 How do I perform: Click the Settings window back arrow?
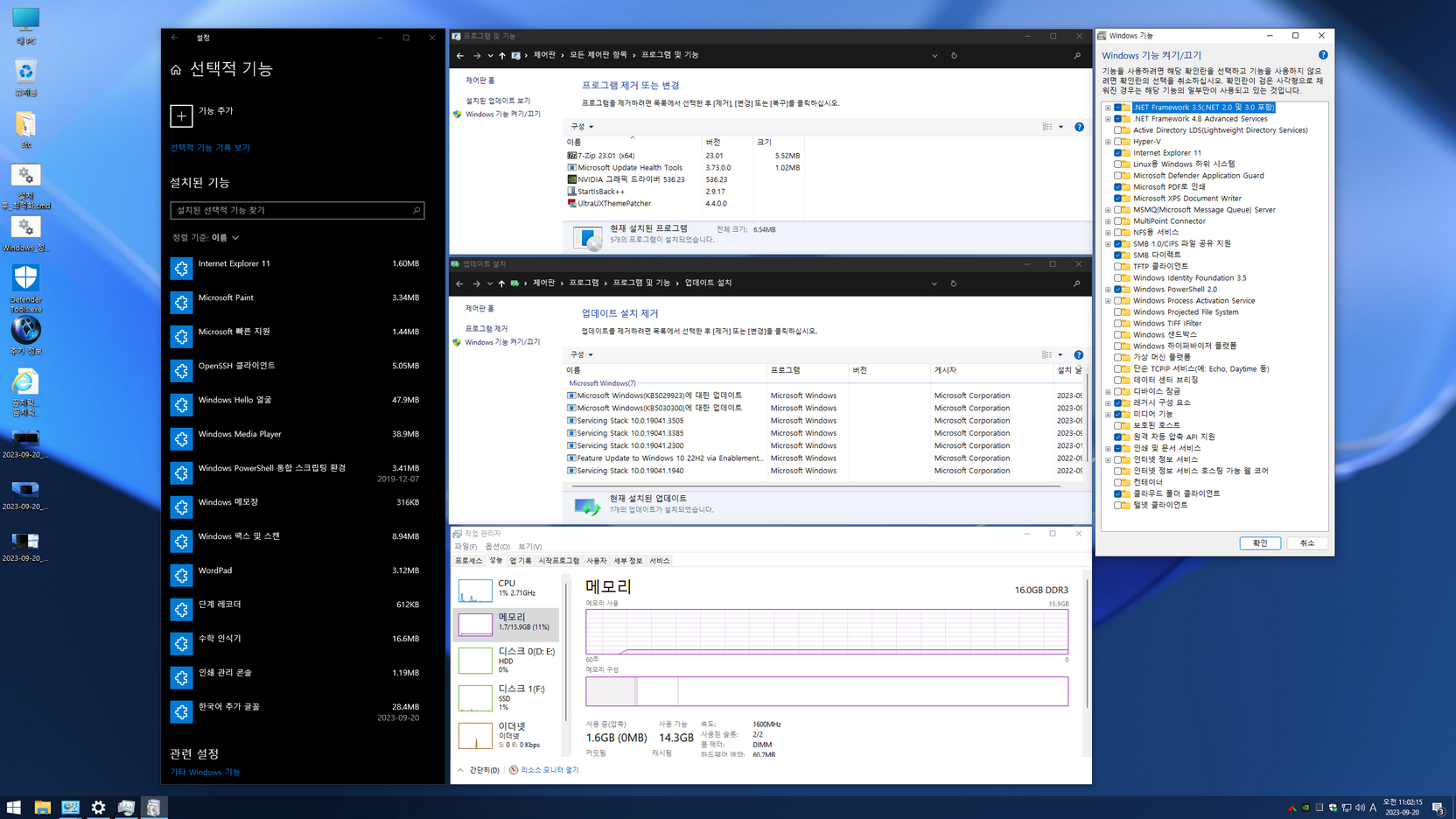pyautogui.click(x=175, y=38)
